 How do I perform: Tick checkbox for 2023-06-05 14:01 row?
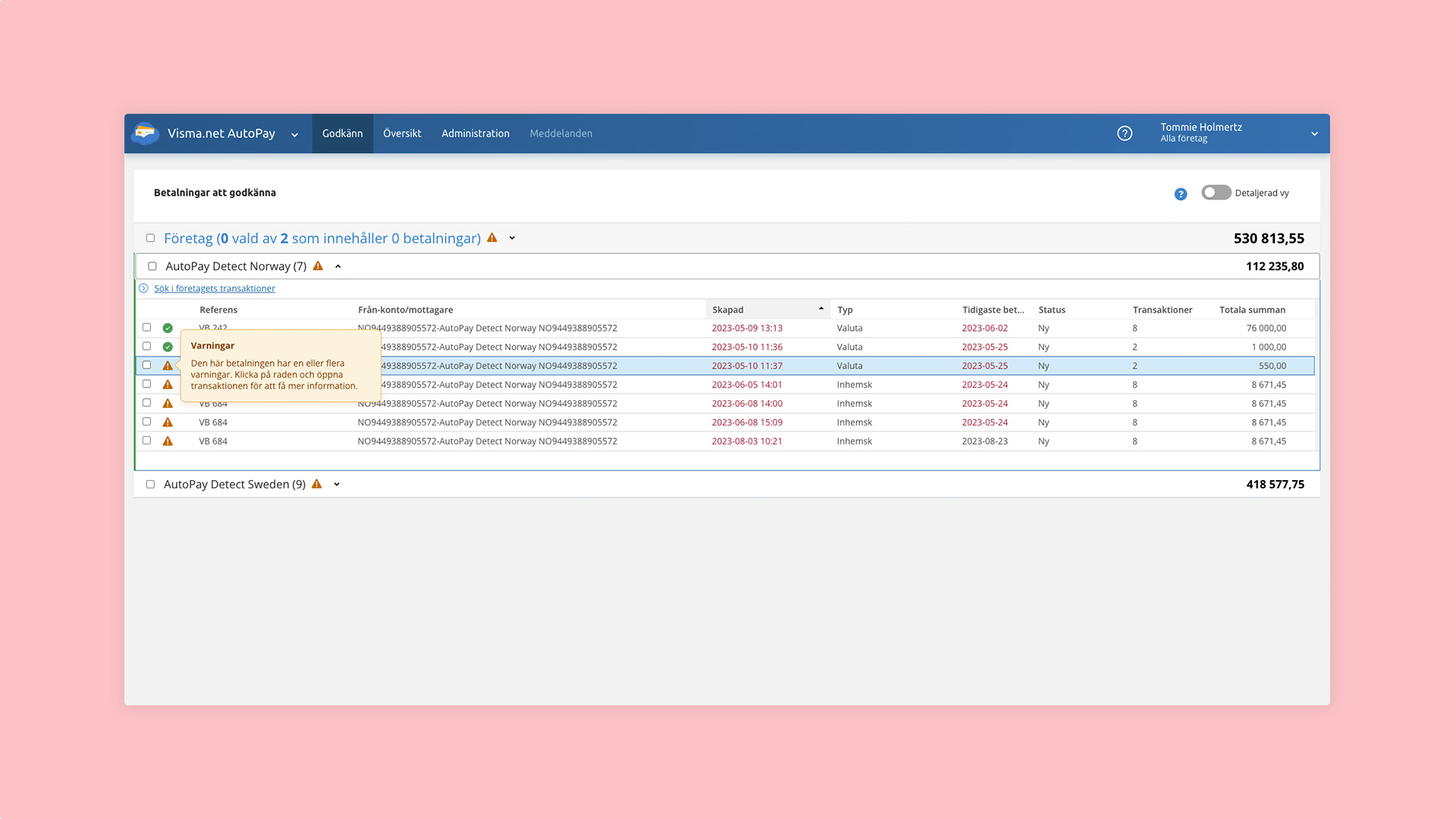147,384
